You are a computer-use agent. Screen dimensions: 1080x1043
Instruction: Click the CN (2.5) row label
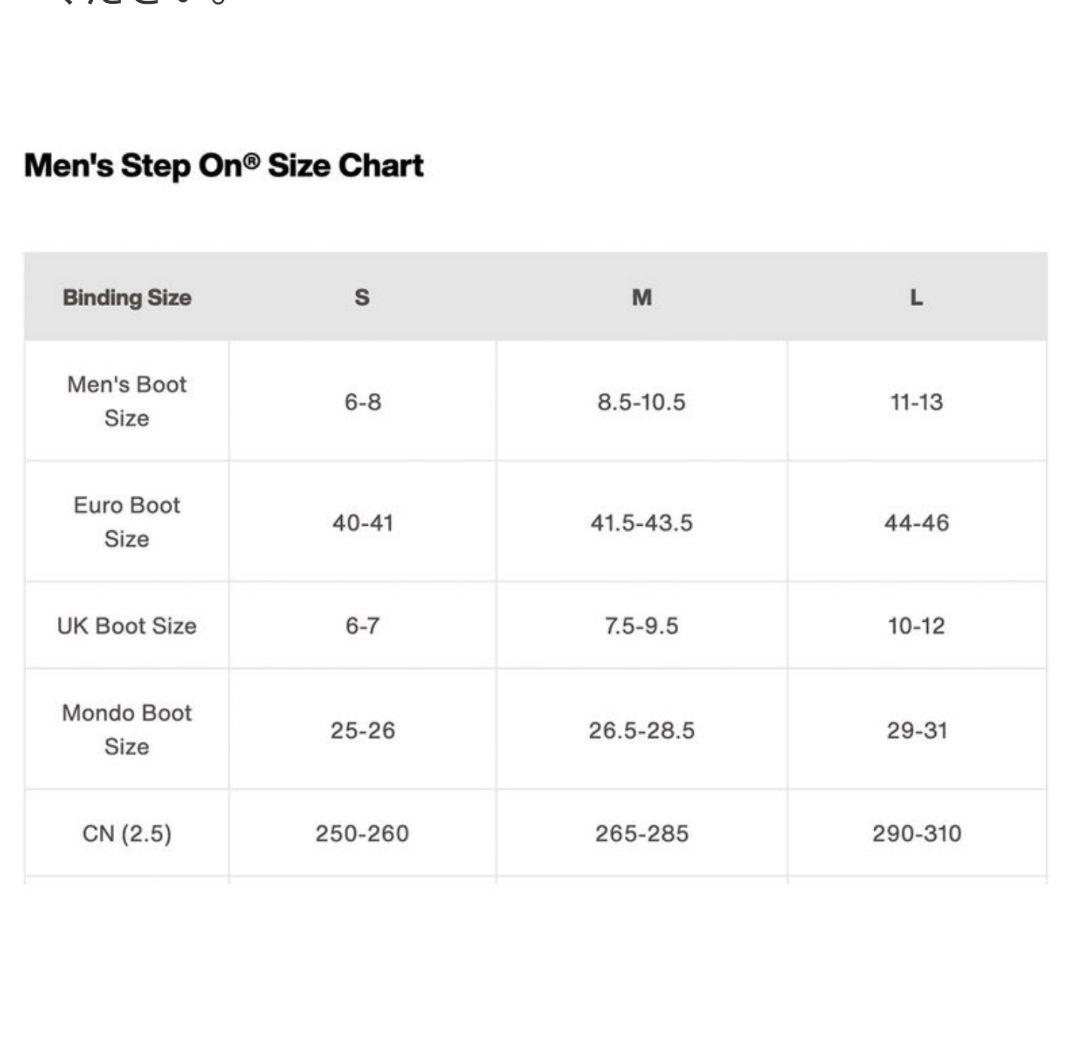click(x=127, y=833)
